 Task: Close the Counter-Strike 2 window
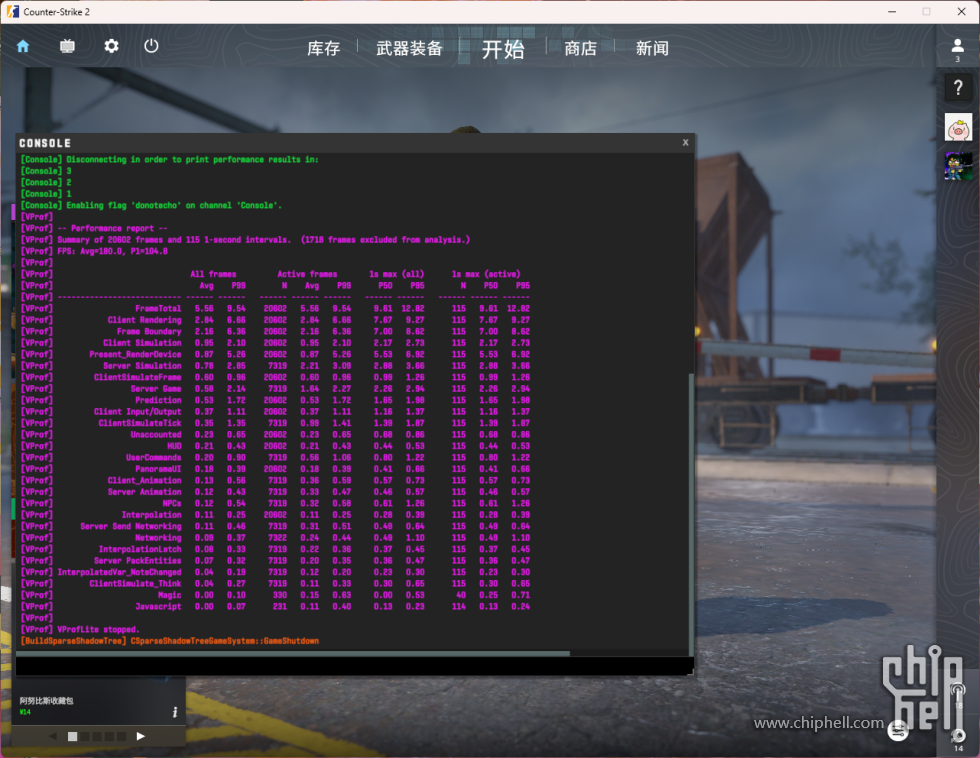point(961,11)
